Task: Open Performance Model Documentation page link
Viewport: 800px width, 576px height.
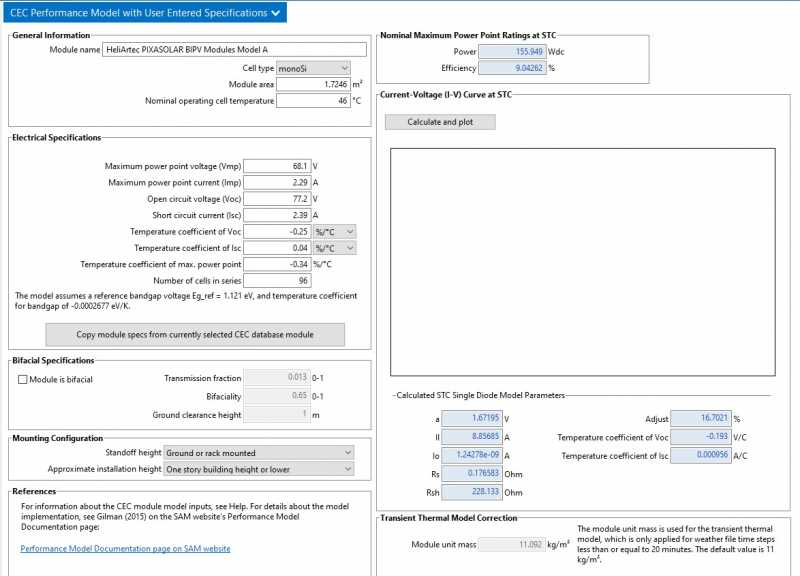Action: tap(125, 548)
